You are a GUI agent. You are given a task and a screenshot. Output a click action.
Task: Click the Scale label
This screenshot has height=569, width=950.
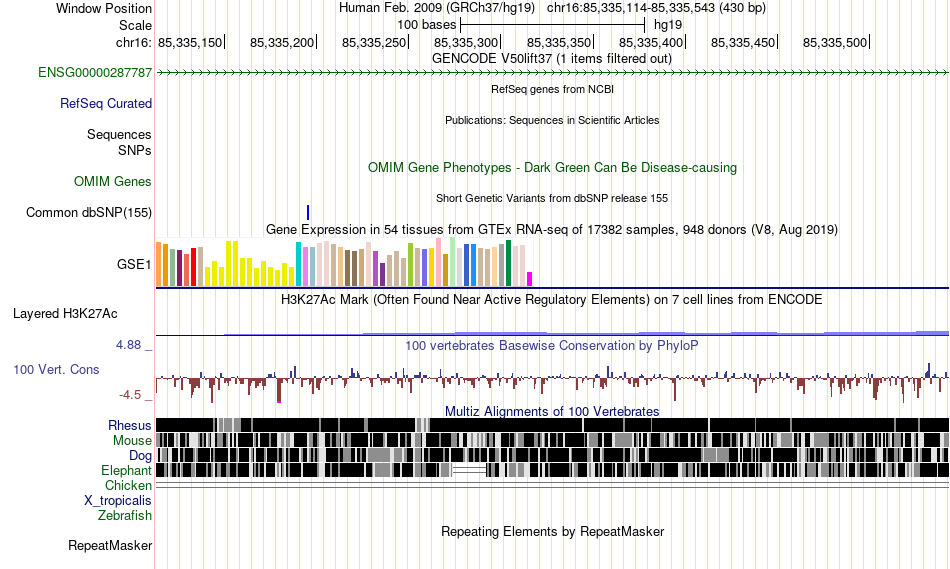136,25
